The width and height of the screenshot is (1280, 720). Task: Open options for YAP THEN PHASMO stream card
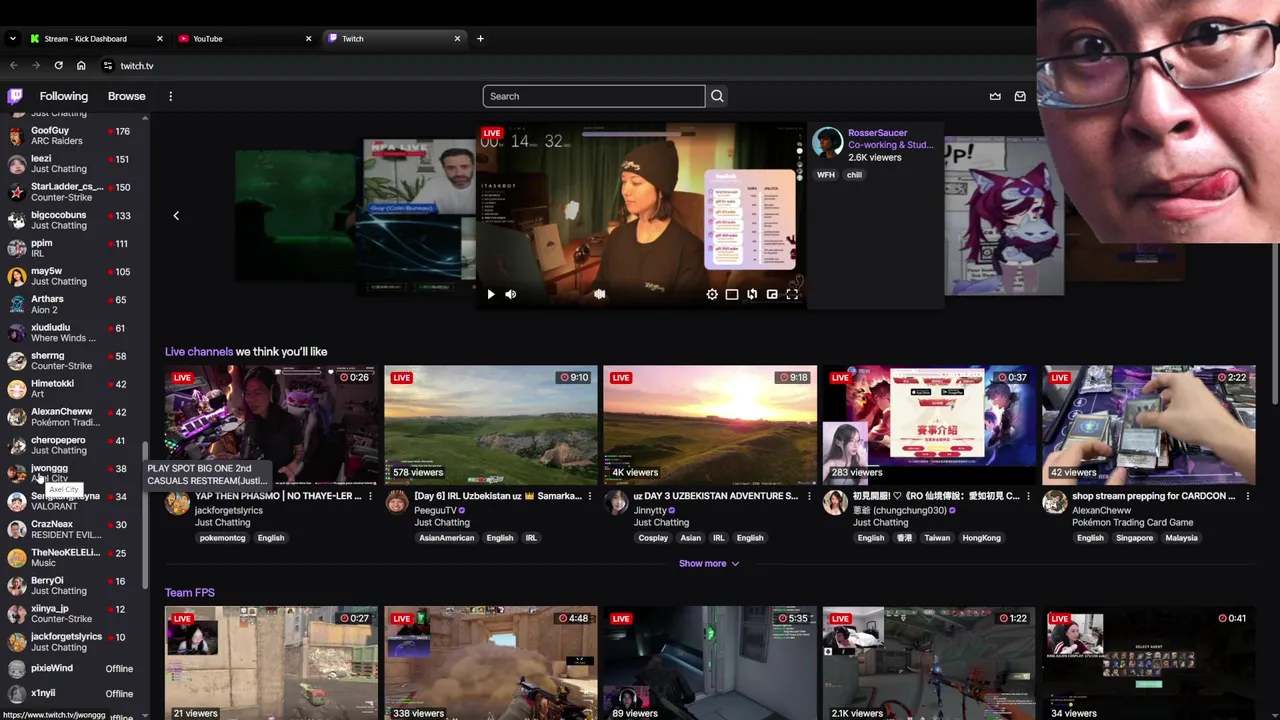click(x=370, y=496)
